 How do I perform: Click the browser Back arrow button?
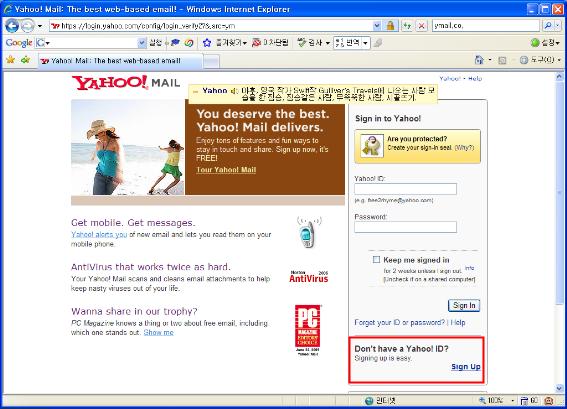[x=12, y=26]
